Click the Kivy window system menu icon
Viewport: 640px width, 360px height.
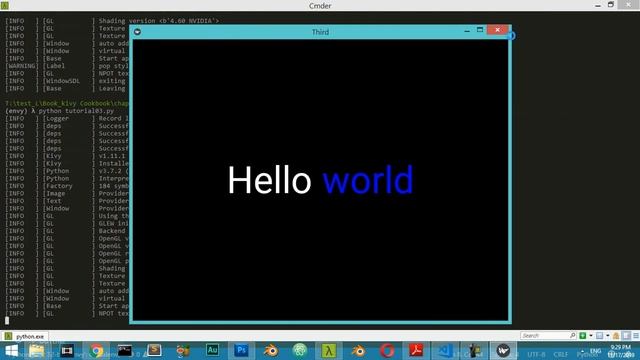138,32
